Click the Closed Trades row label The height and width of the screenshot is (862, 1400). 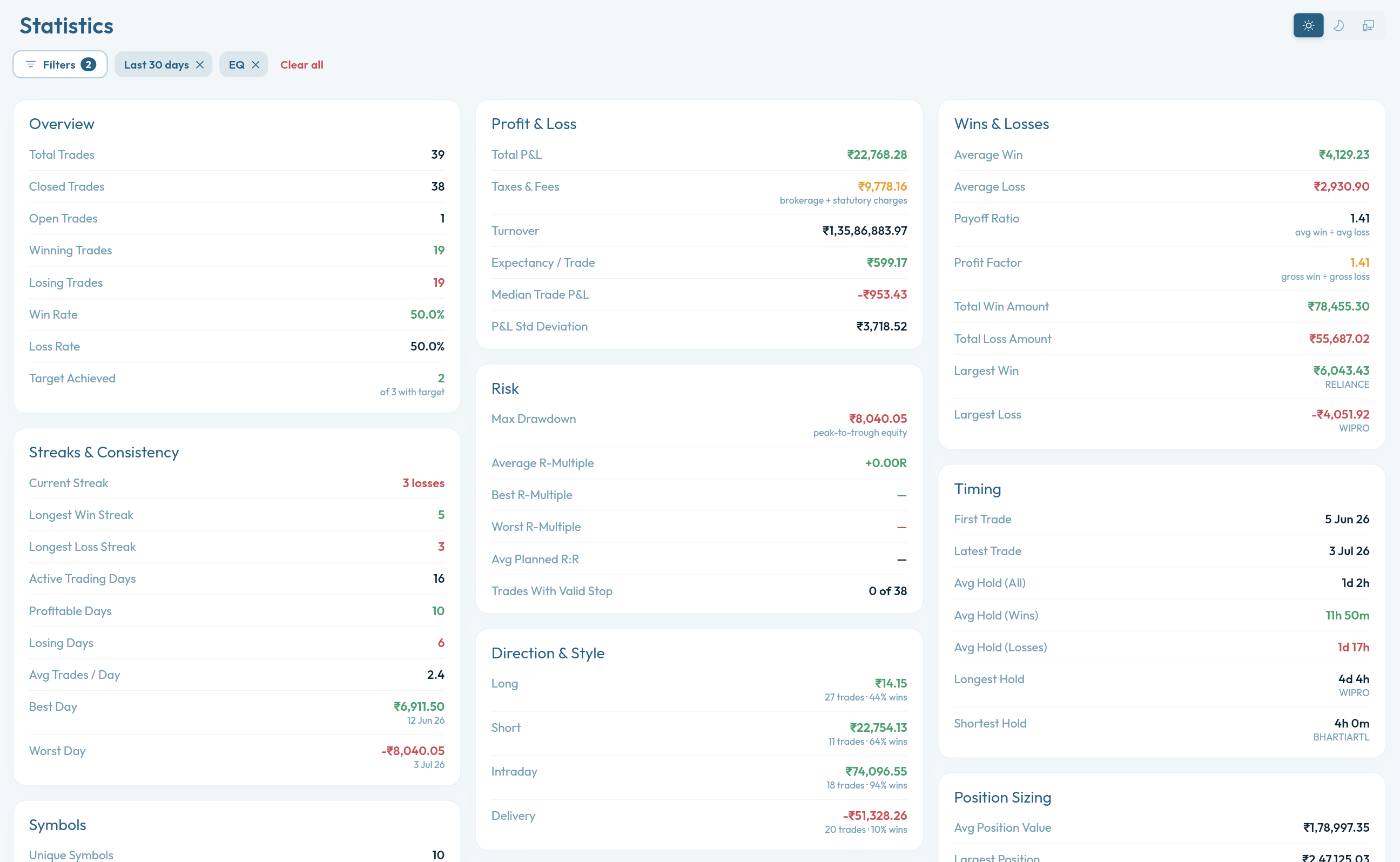pos(66,186)
